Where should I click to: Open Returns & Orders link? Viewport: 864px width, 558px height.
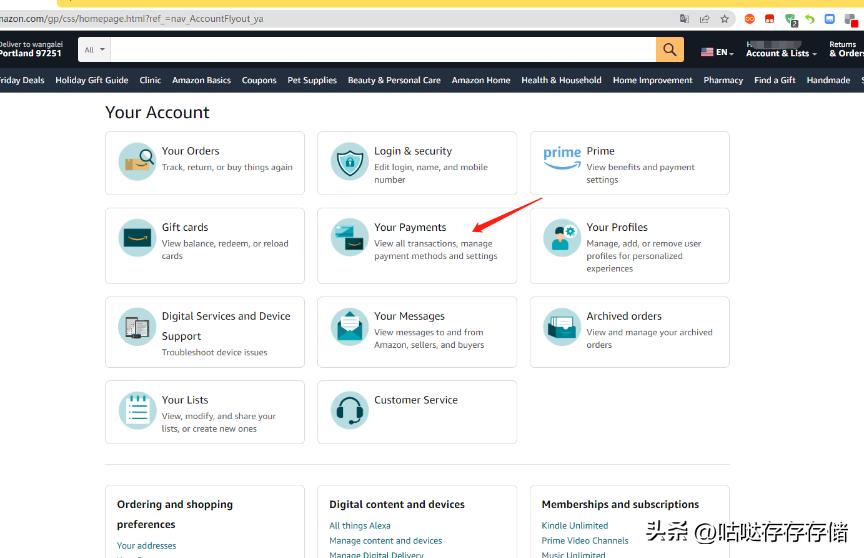point(846,49)
